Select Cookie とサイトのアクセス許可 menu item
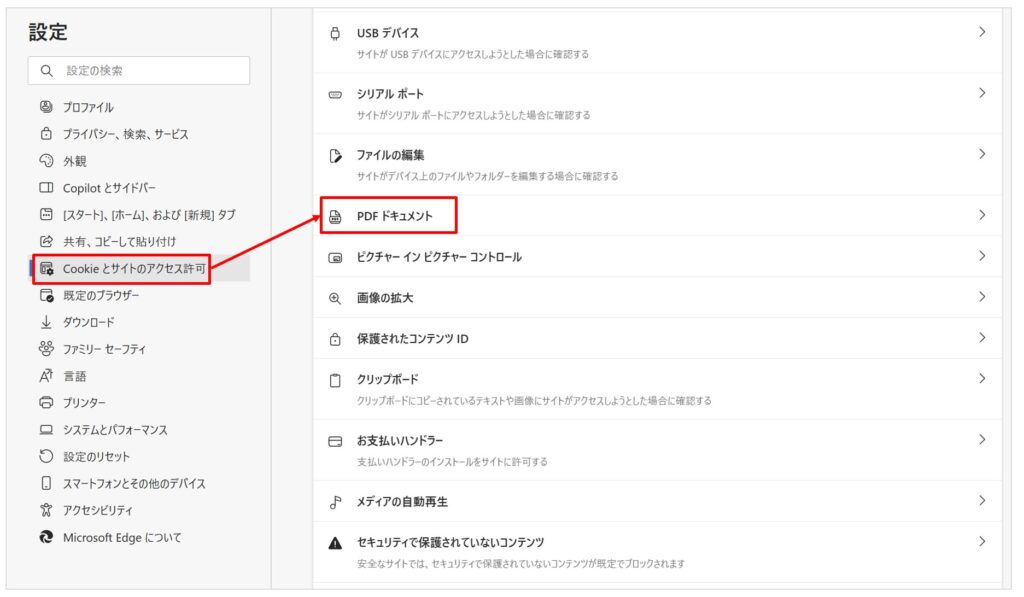The width and height of the screenshot is (1024, 597). [139, 268]
